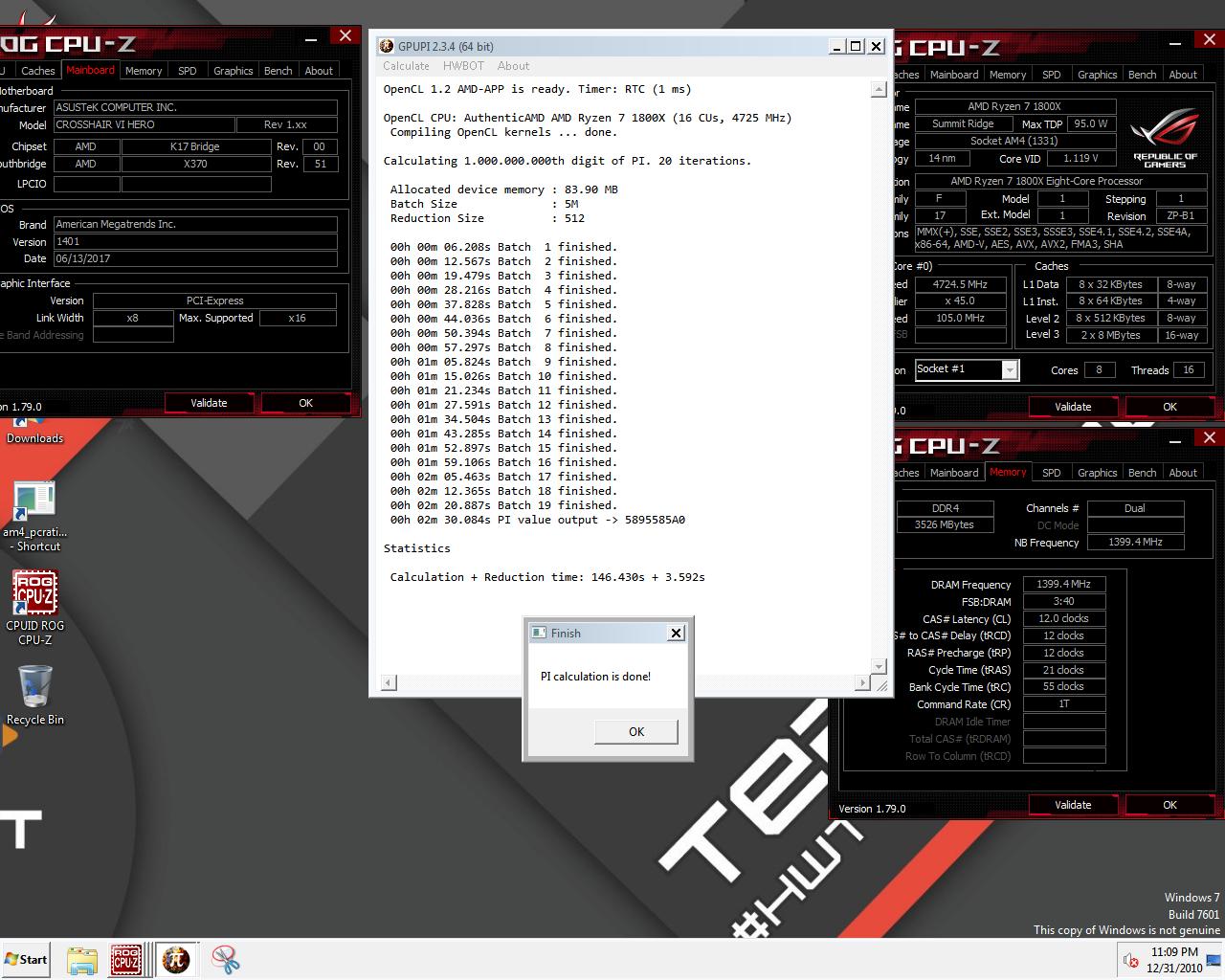Minimize the Mainboard CPU-Z window
The image size is (1225, 980).
point(311,39)
